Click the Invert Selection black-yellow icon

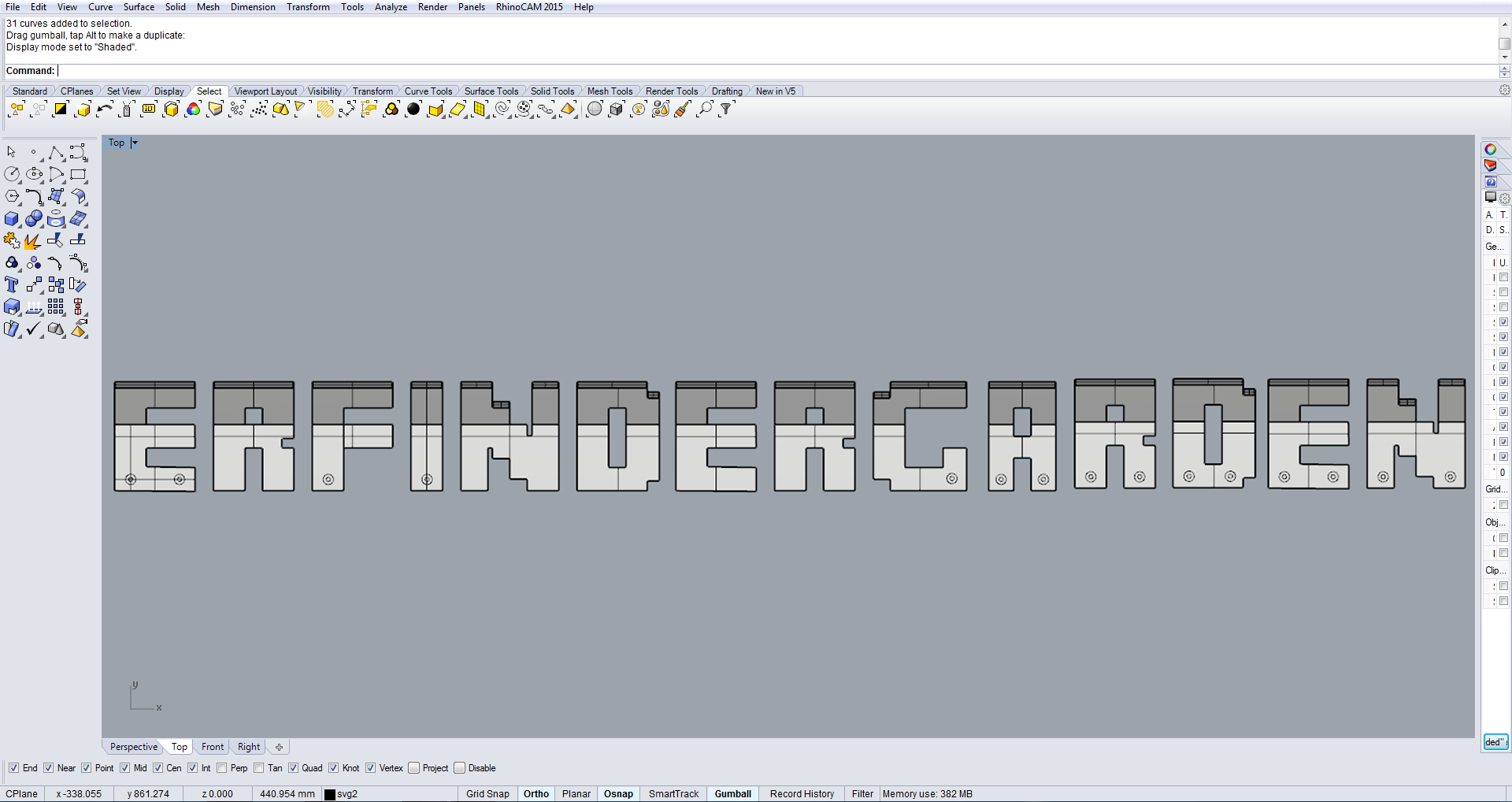click(61, 110)
